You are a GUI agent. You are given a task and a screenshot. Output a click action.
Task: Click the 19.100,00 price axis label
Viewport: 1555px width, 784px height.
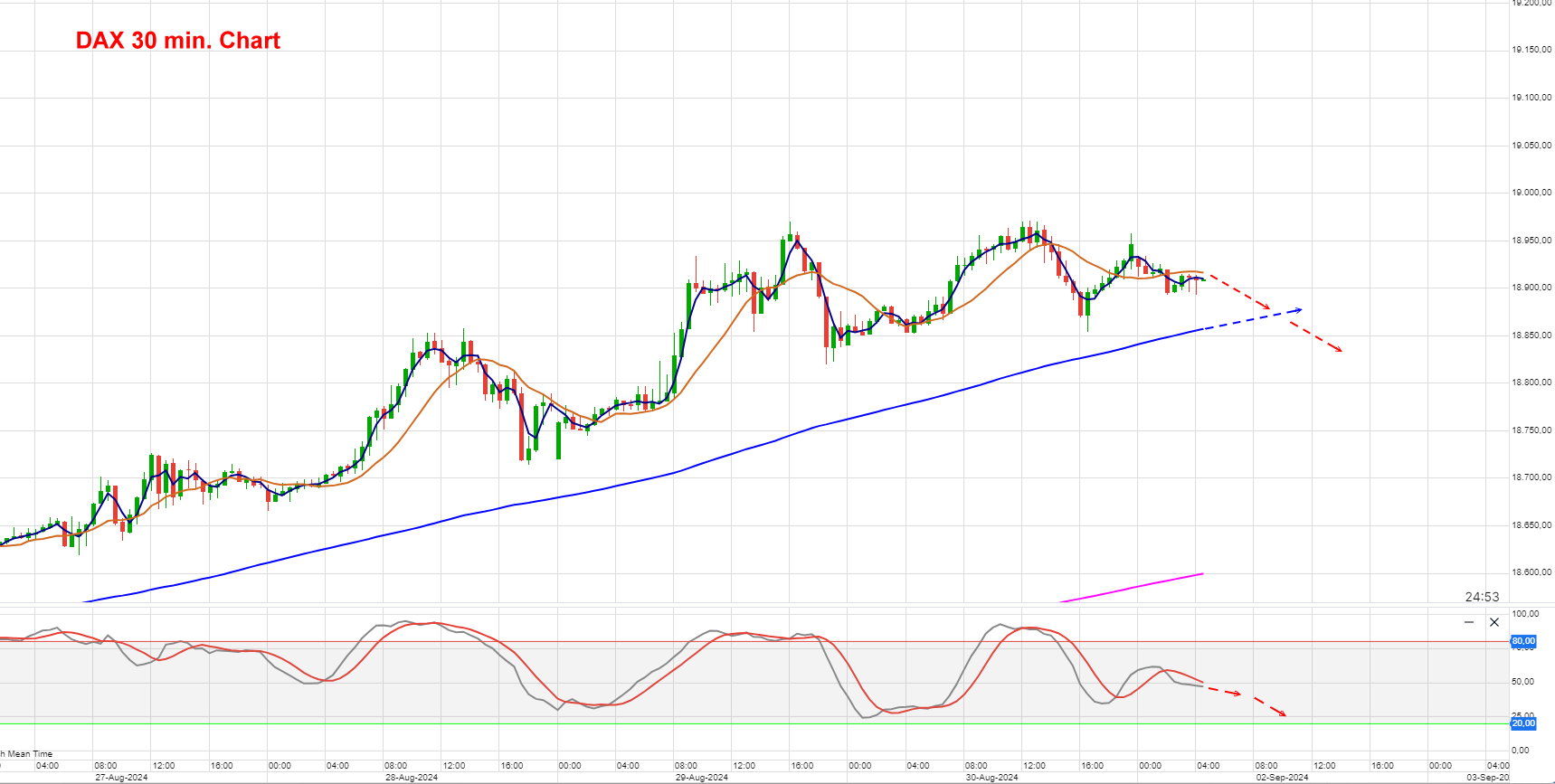1531,98
